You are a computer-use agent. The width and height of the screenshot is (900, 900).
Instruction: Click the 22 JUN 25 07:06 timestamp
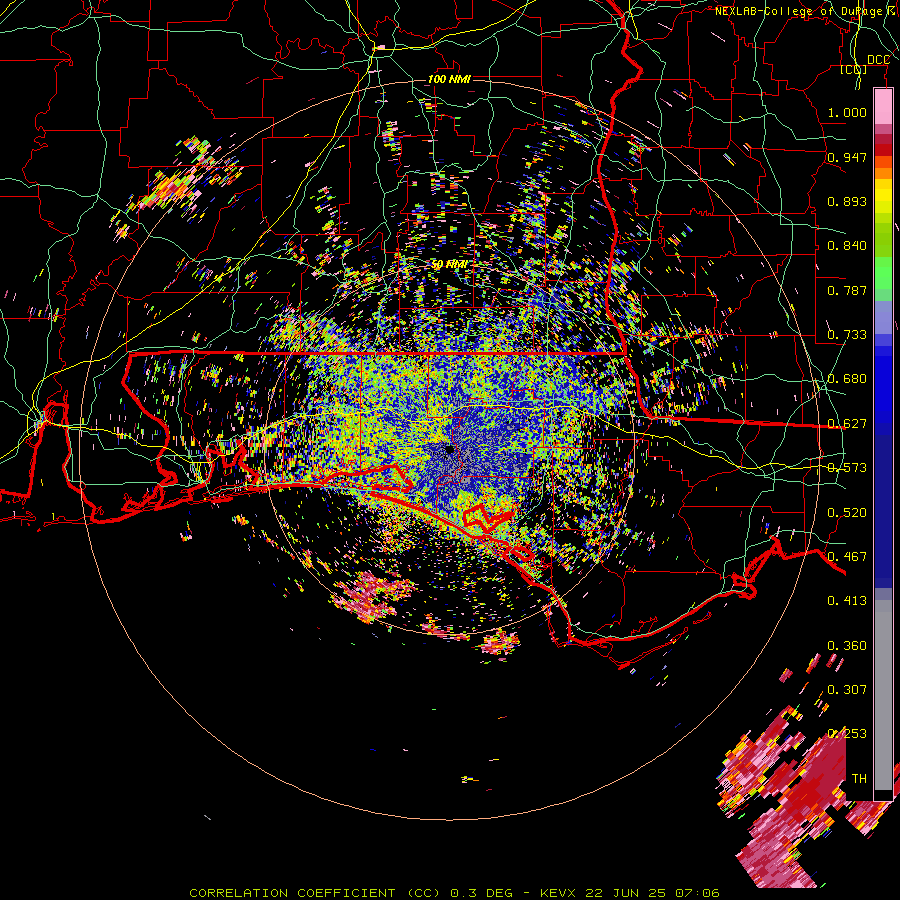(653, 893)
